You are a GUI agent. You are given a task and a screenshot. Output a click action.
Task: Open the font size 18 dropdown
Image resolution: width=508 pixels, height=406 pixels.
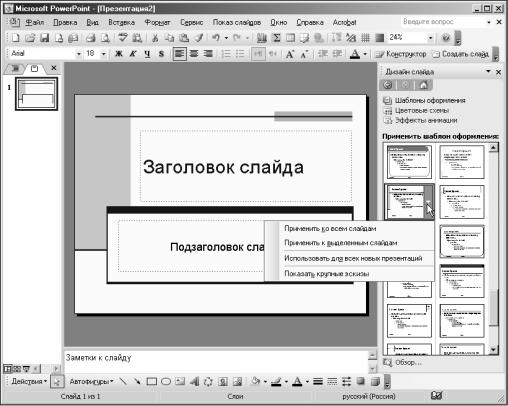104,54
